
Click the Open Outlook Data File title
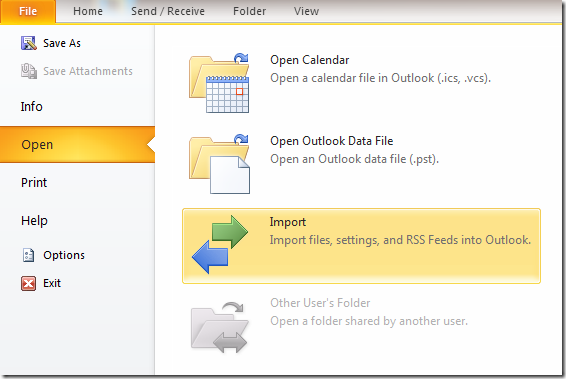[332, 141]
